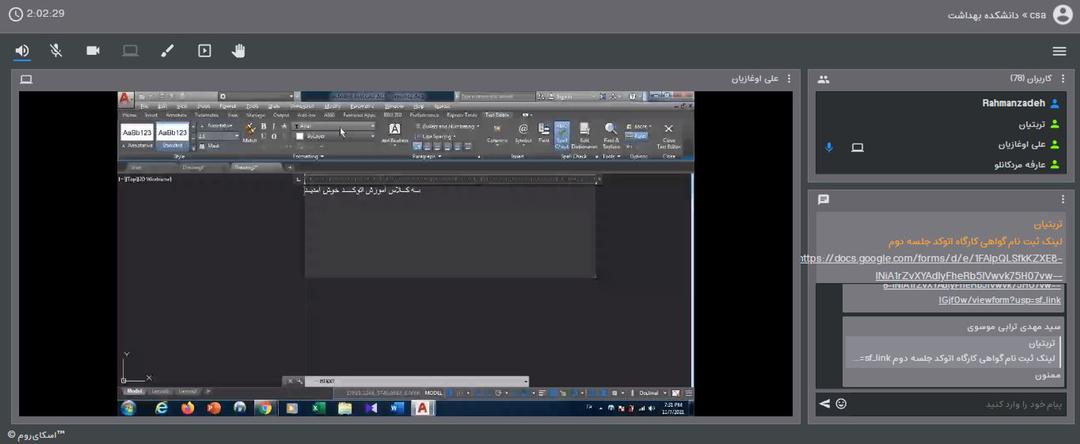Open the Arial font dropdown
Image resolution: width=1080 pixels, height=444 pixels.
335,127
